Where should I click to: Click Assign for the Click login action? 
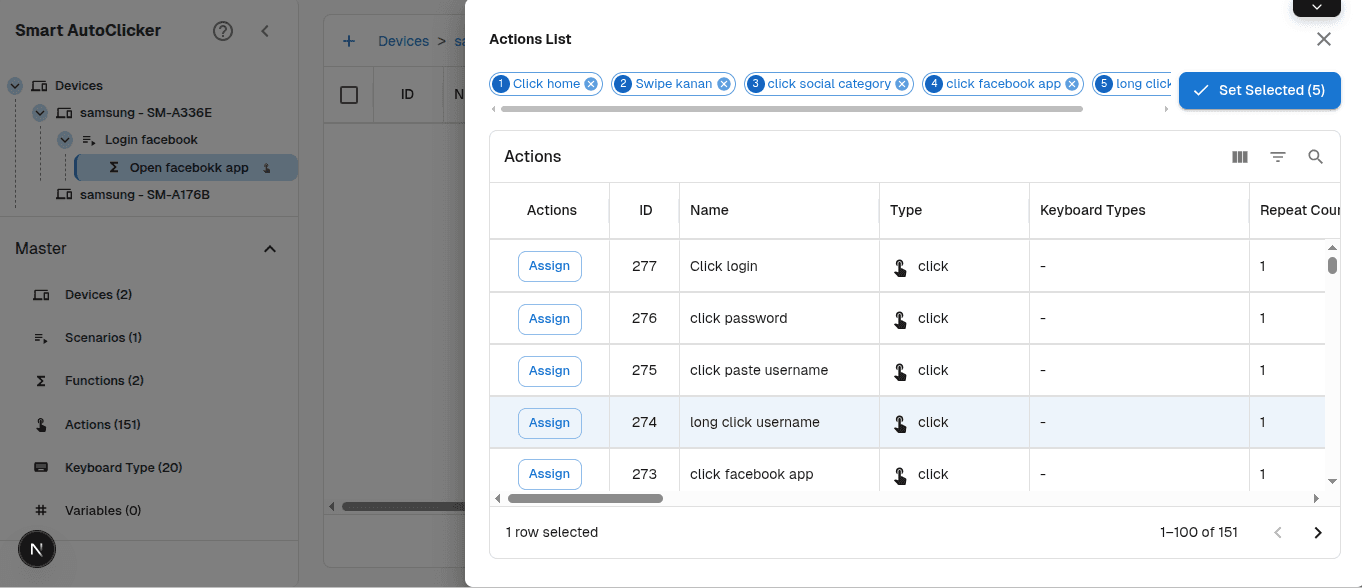coord(549,266)
